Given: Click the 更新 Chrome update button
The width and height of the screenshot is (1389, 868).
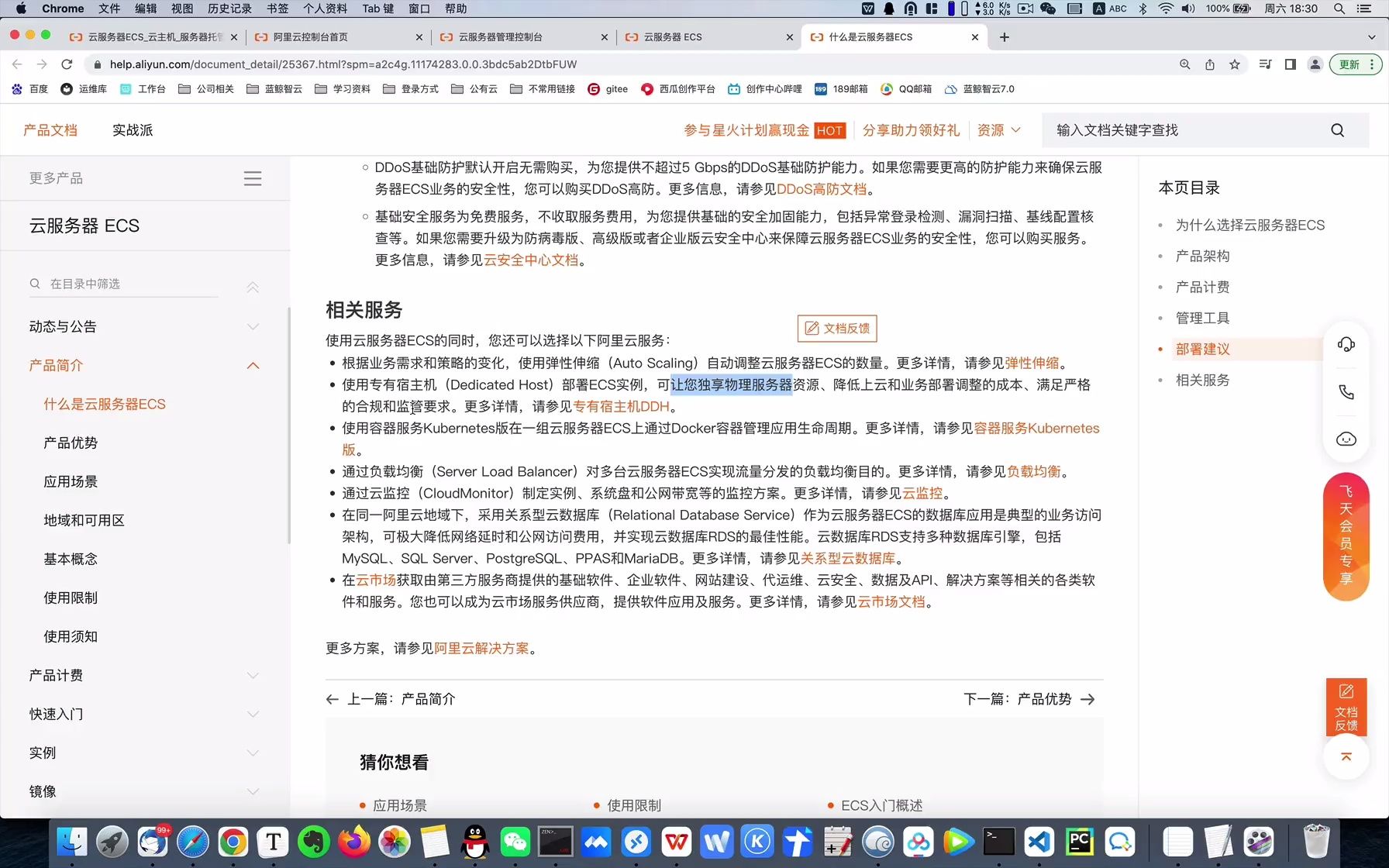Looking at the screenshot, I should pos(1355,64).
